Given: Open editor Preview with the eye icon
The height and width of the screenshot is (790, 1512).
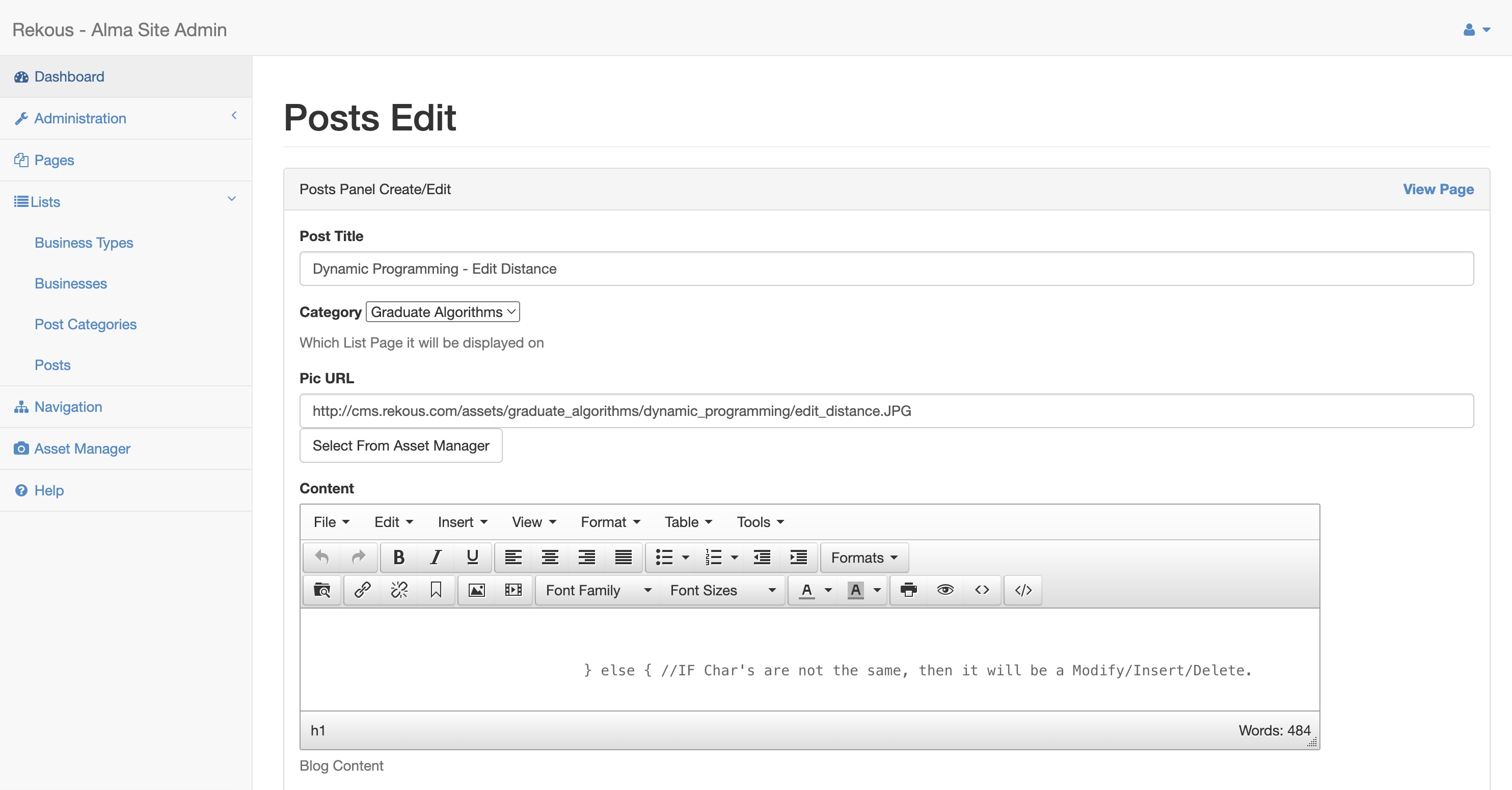Looking at the screenshot, I should pyautogui.click(x=945, y=590).
